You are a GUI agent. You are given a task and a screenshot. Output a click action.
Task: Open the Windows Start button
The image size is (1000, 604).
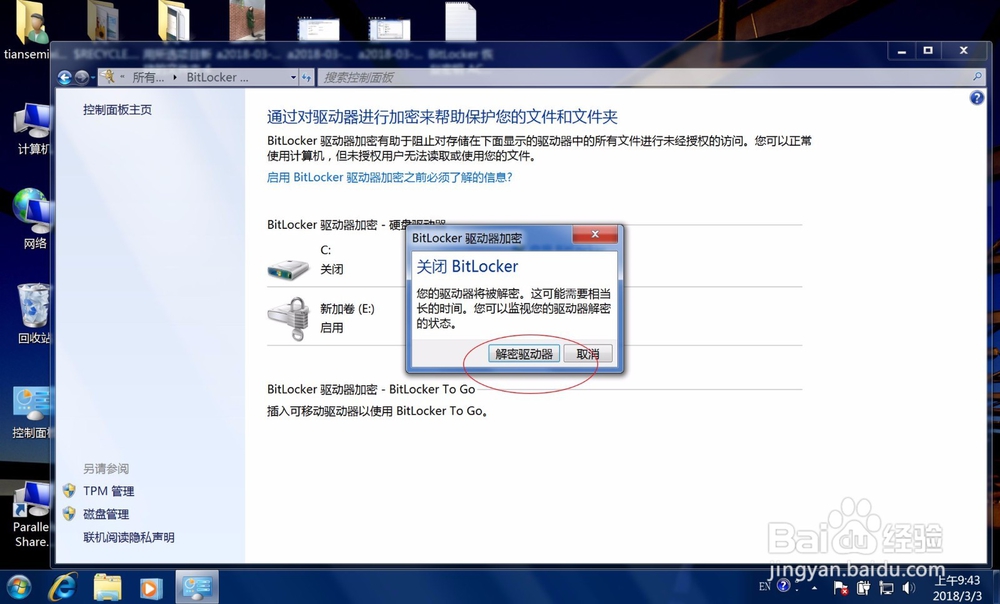[x=18, y=587]
